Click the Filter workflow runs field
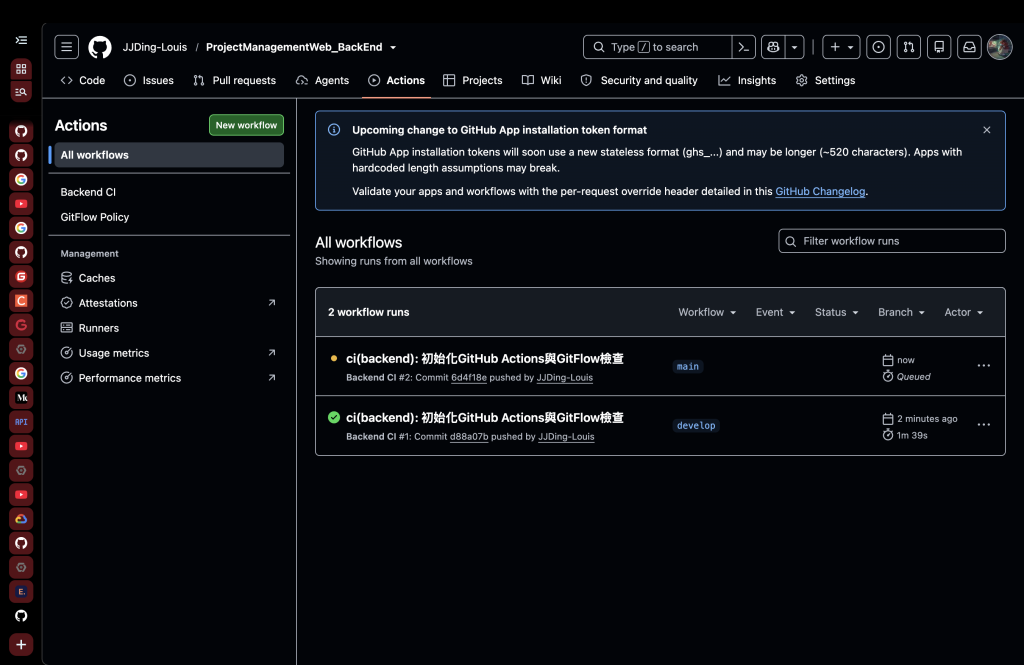Image resolution: width=1024 pixels, height=665 pixels. [x=891, y=241]
